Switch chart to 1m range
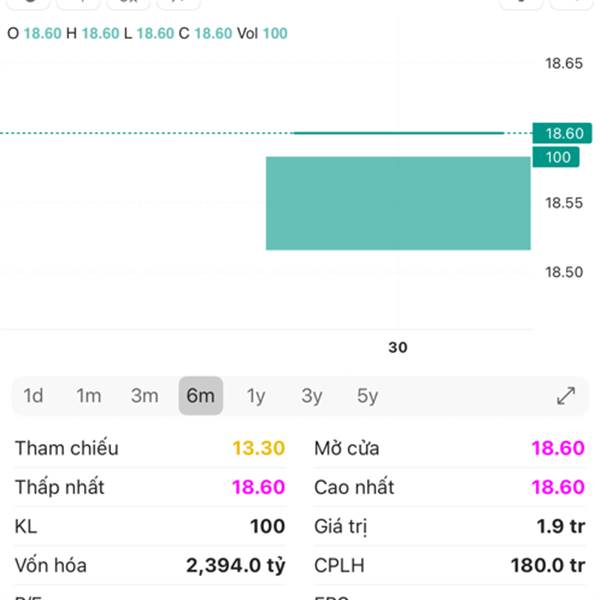Viewport: 600px width, 600px height. pos(89,396)
